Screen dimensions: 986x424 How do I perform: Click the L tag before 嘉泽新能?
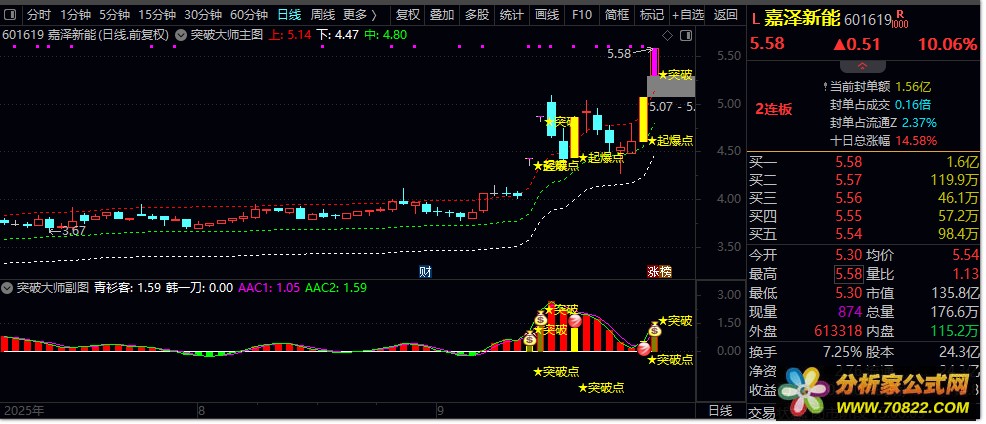click(x=755, y=20)
